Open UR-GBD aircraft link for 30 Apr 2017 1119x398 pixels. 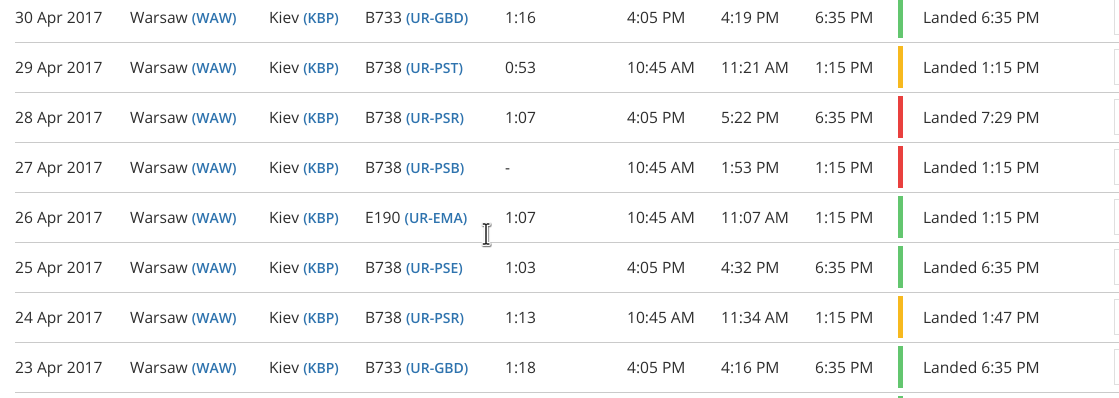point(437,18)
